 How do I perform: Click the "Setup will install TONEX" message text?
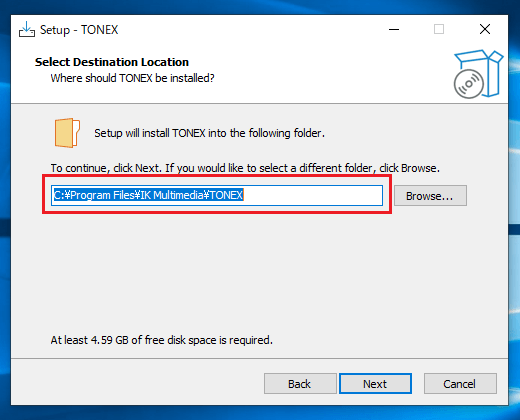(209, 133)
